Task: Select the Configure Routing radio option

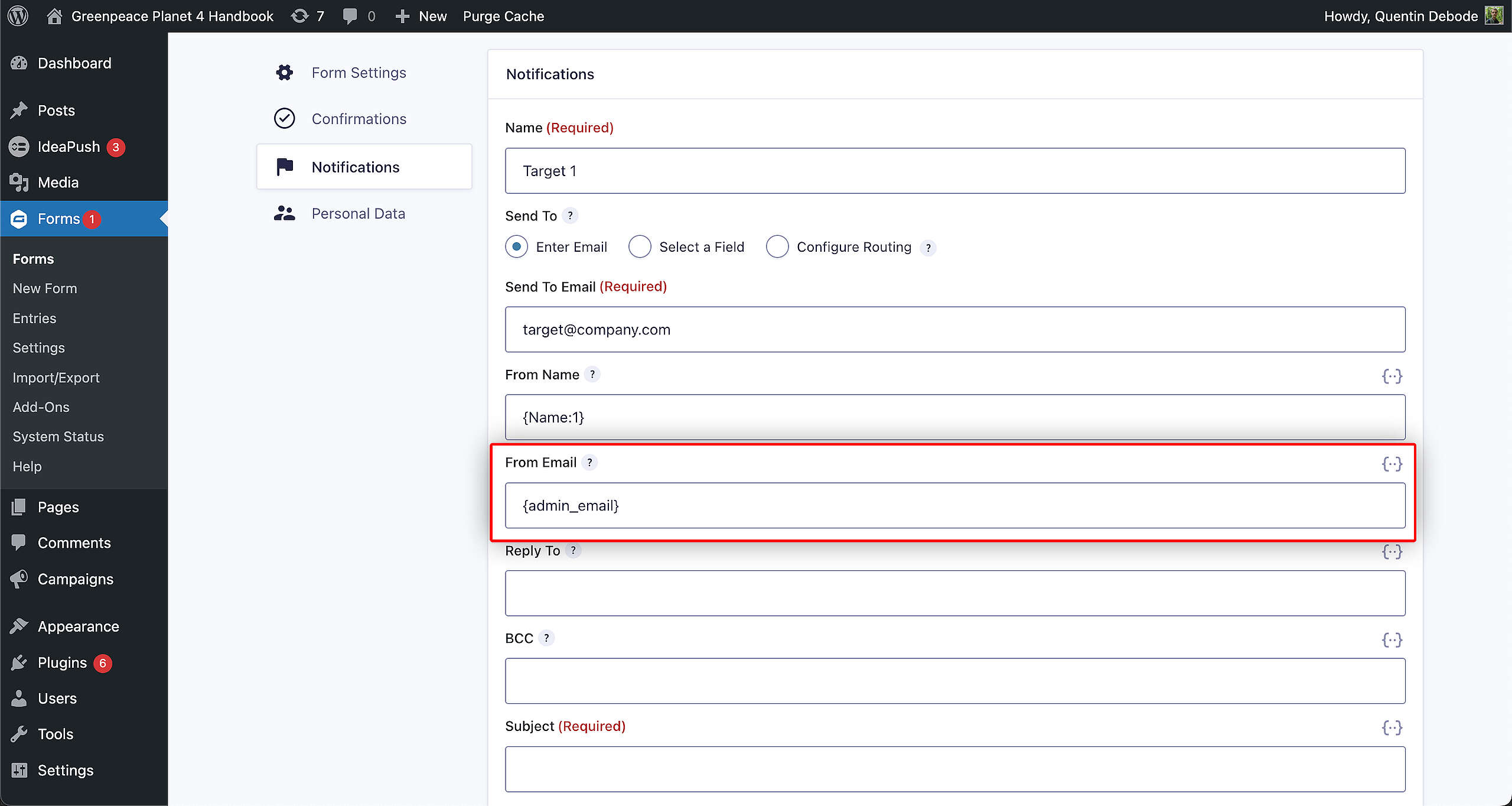Action: 777,246
